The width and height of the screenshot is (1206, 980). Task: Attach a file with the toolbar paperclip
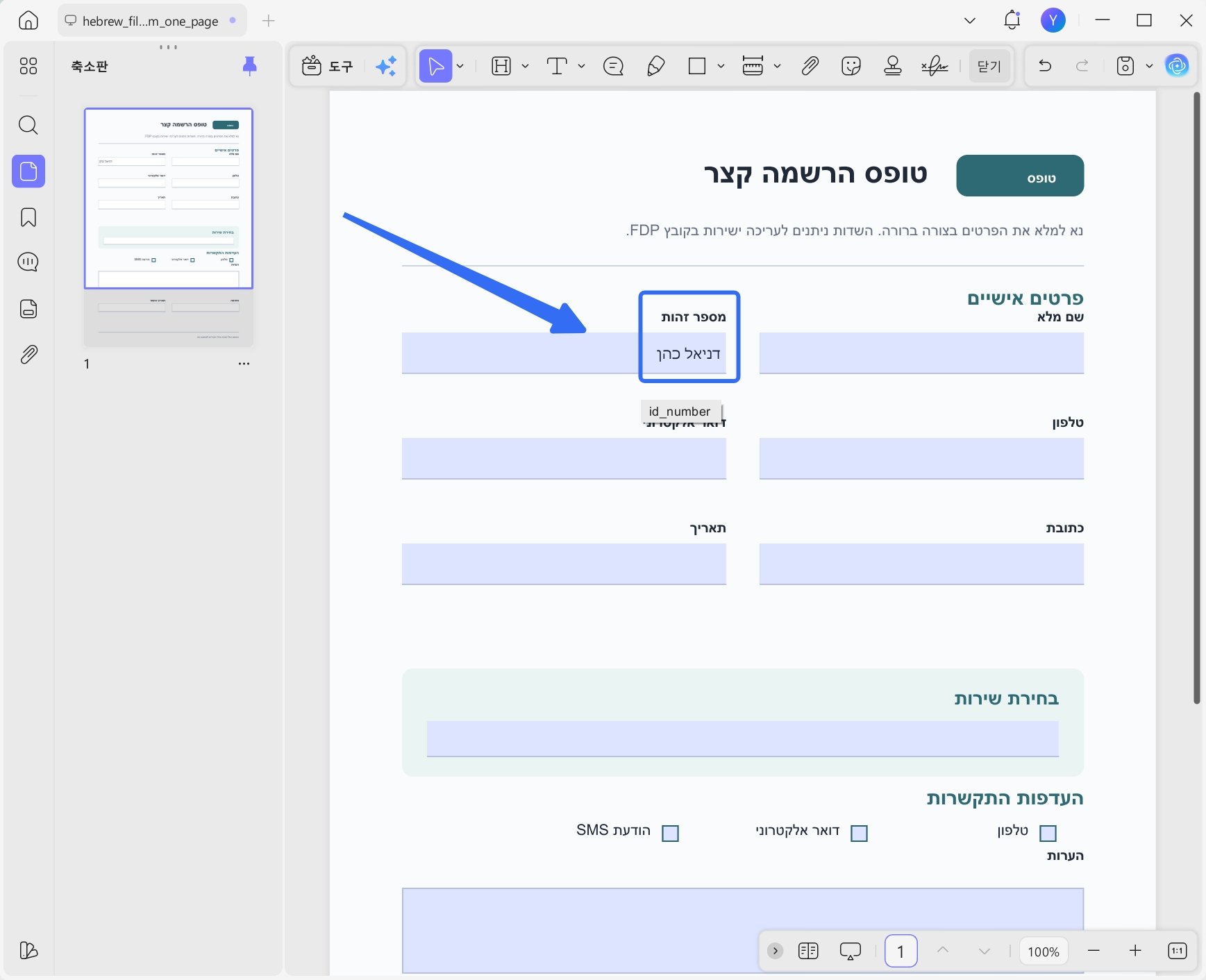coord(810,66)
